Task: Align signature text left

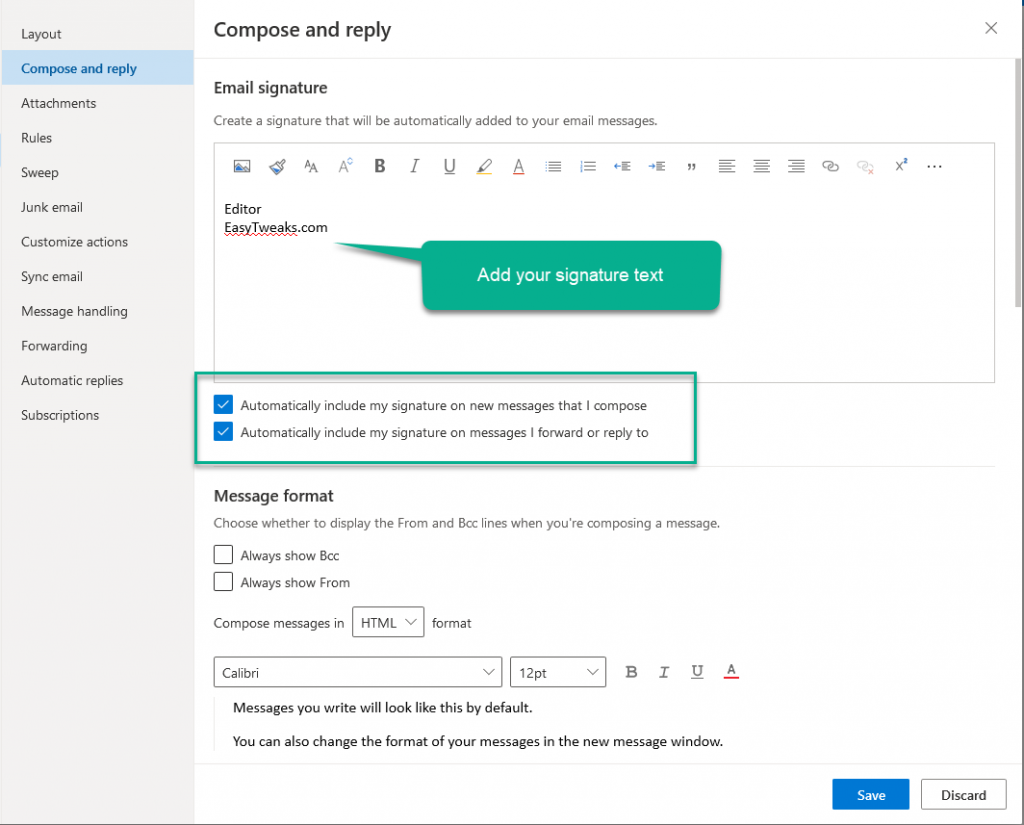Action: (726, 167)
